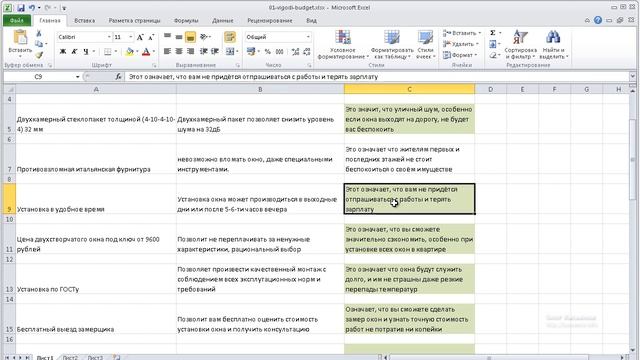Open the Файл tab
This screenshot has width=640, height=360.
[x=17, y=20]
